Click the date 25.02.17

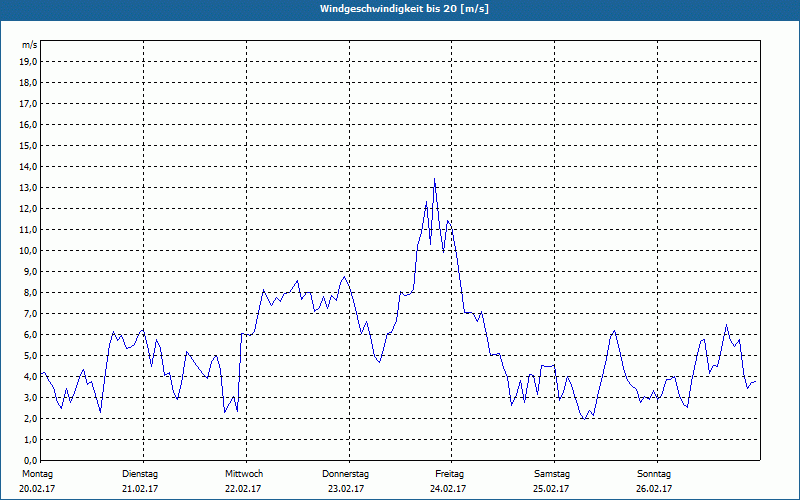click(551, 489)
